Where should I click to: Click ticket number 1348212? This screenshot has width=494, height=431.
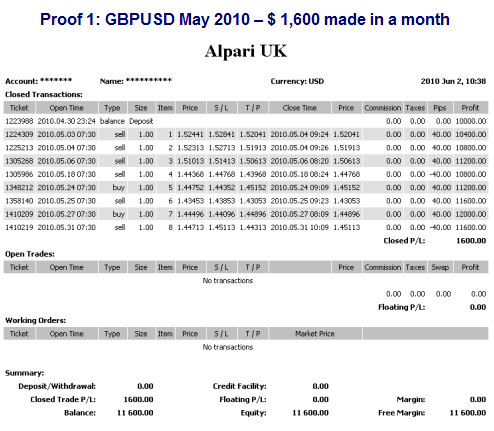click(x=19, y=188)
